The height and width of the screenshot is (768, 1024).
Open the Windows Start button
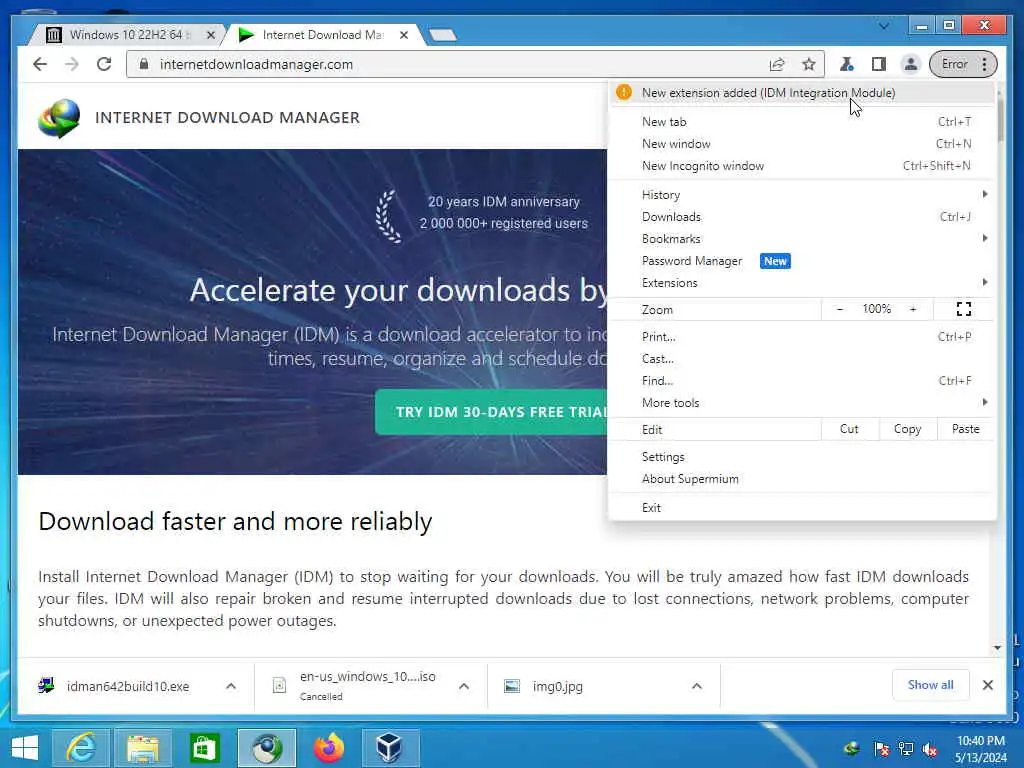[x=25, y=748]
